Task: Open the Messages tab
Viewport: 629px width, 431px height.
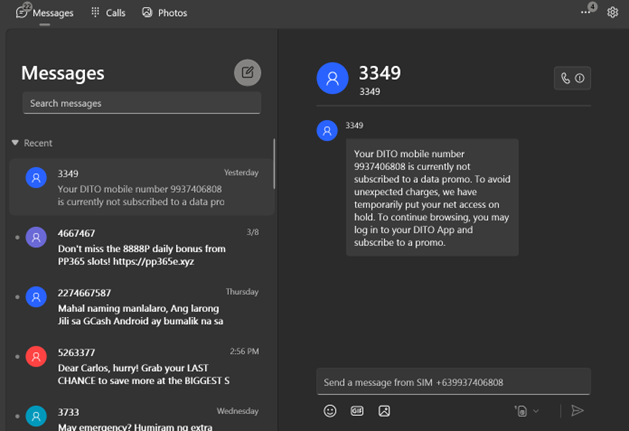Action: [x=45, y=13]
